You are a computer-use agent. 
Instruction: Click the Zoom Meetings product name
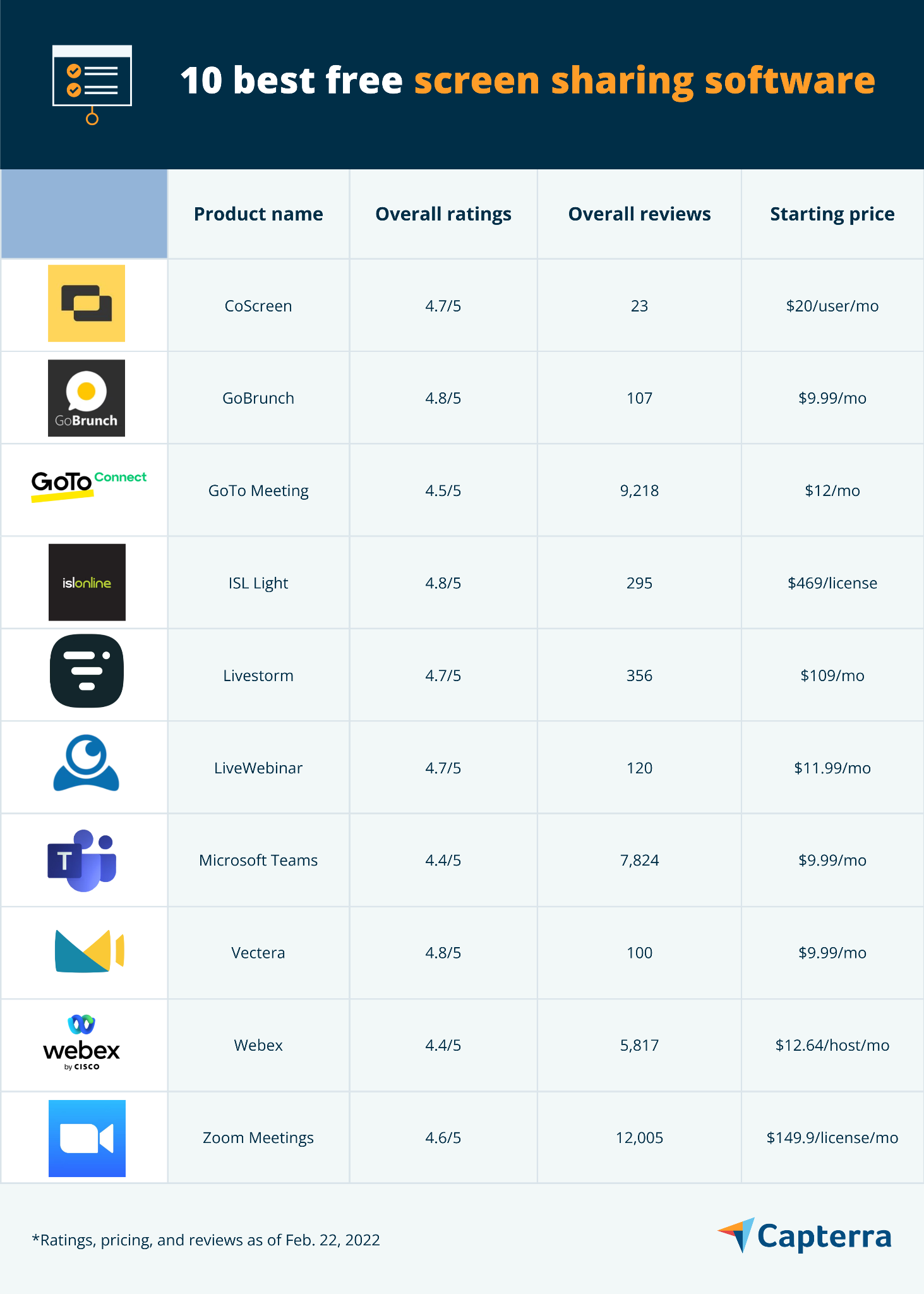pos(258,1138)
